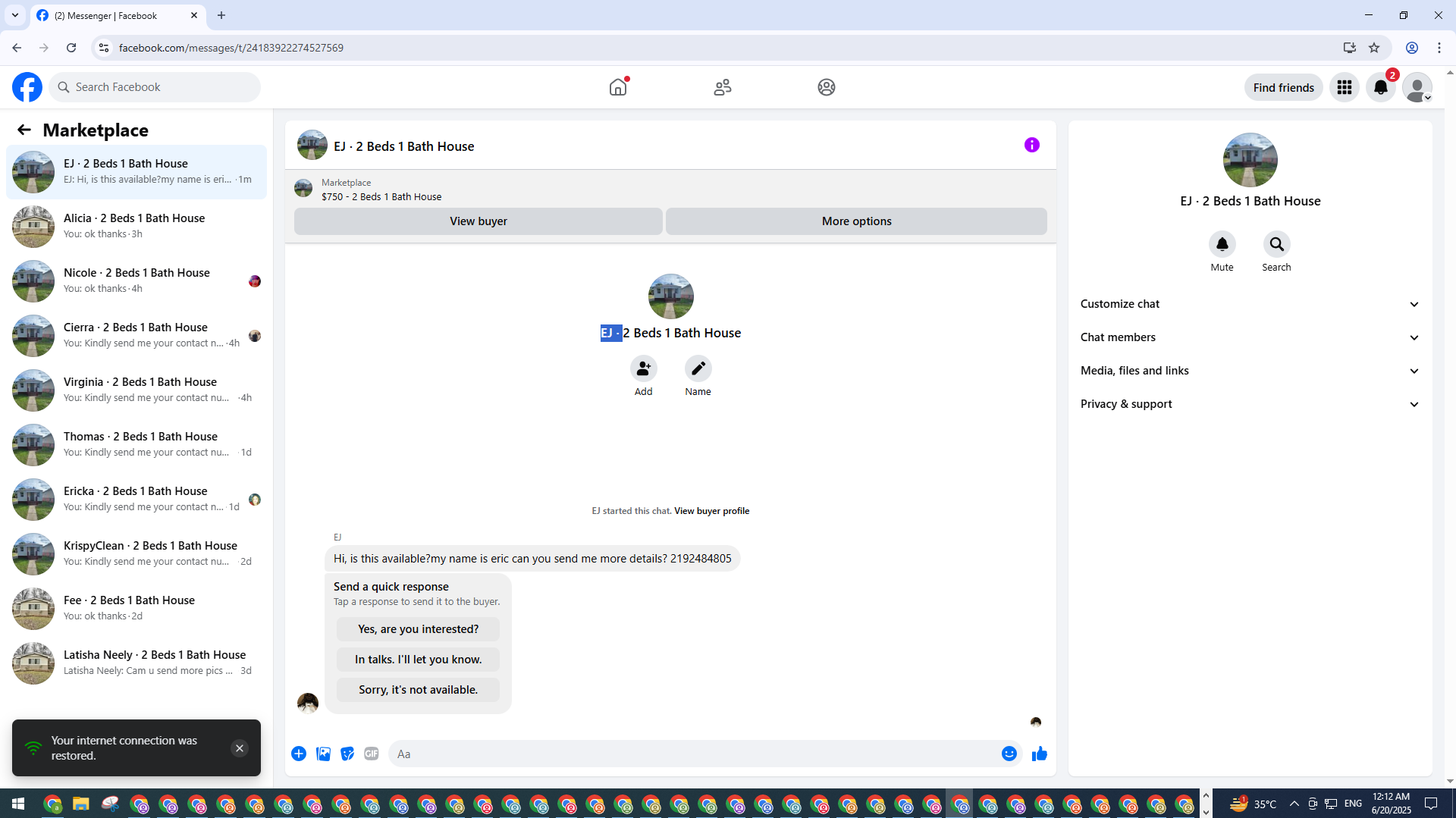Image resolution: width=1456 pixels, height=818 pixels.
Task: Click the house thumbnail in right panel
Action: coord(1250,160)
